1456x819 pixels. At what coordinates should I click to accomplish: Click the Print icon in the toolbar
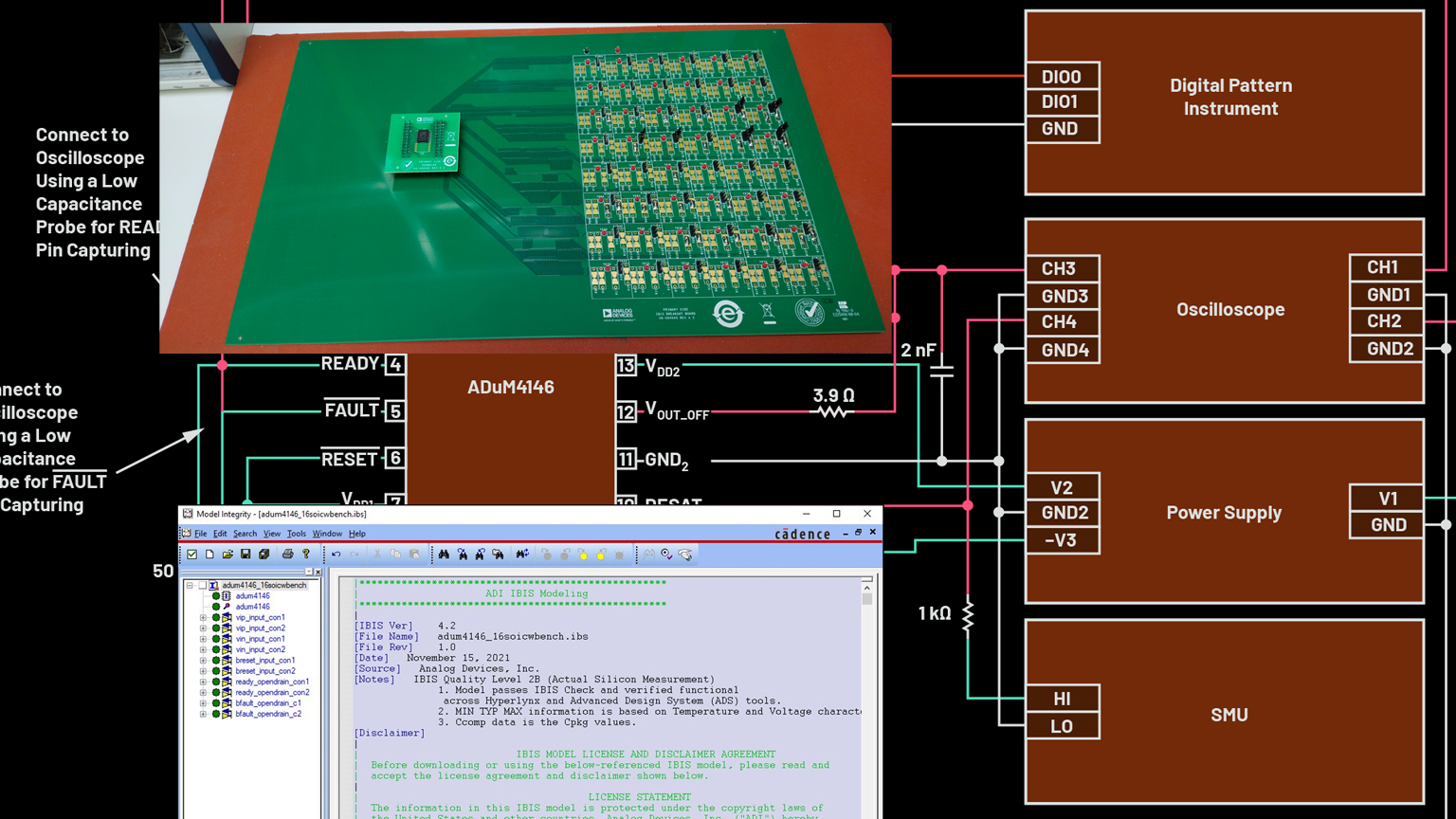click(287, 555)
